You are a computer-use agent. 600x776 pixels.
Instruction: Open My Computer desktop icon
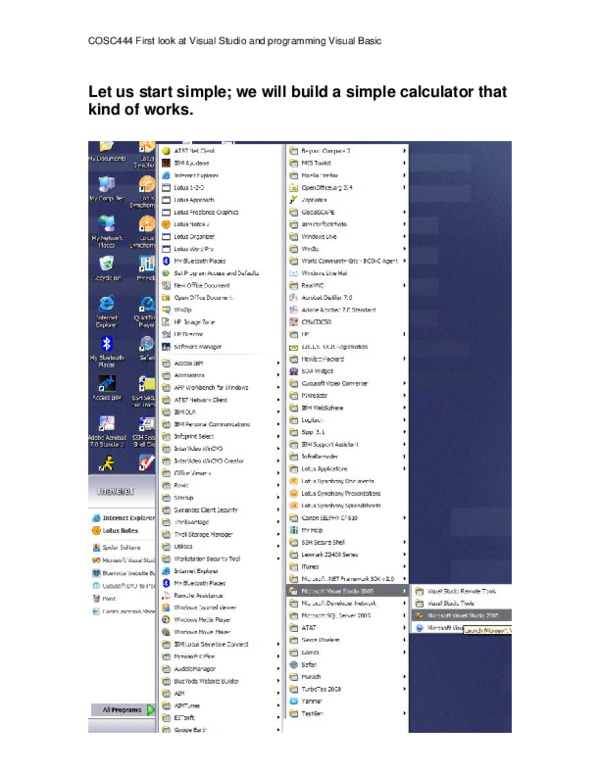[x=106, y=188]
